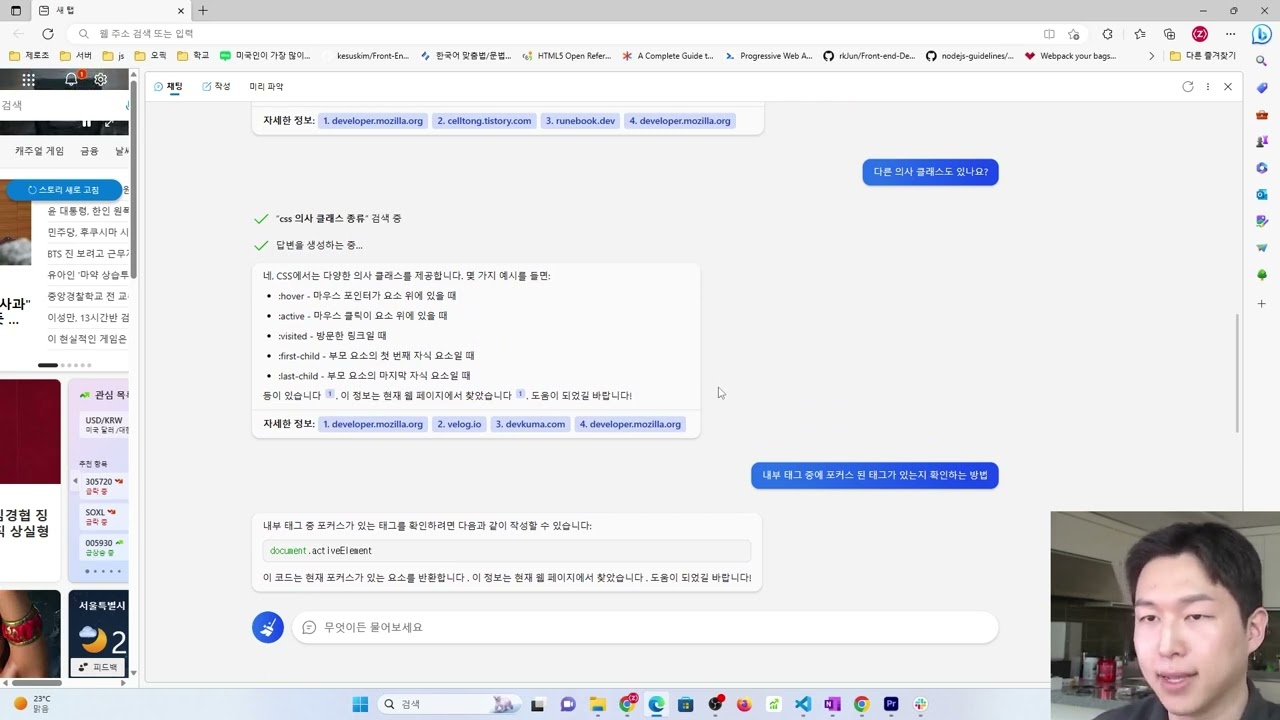Open Visual Studio Code from taskbar
Image resolution: width=1280 pixels, height=720 pixels.
coord(803,704)
